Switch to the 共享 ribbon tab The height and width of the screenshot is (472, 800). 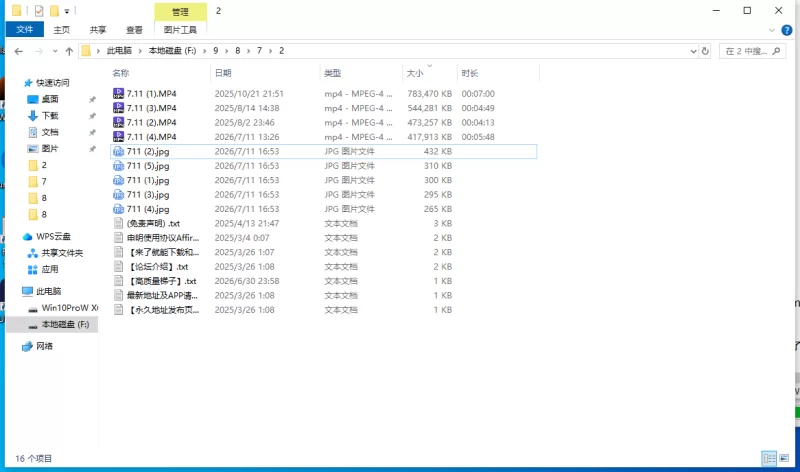(x=98, y=30)
